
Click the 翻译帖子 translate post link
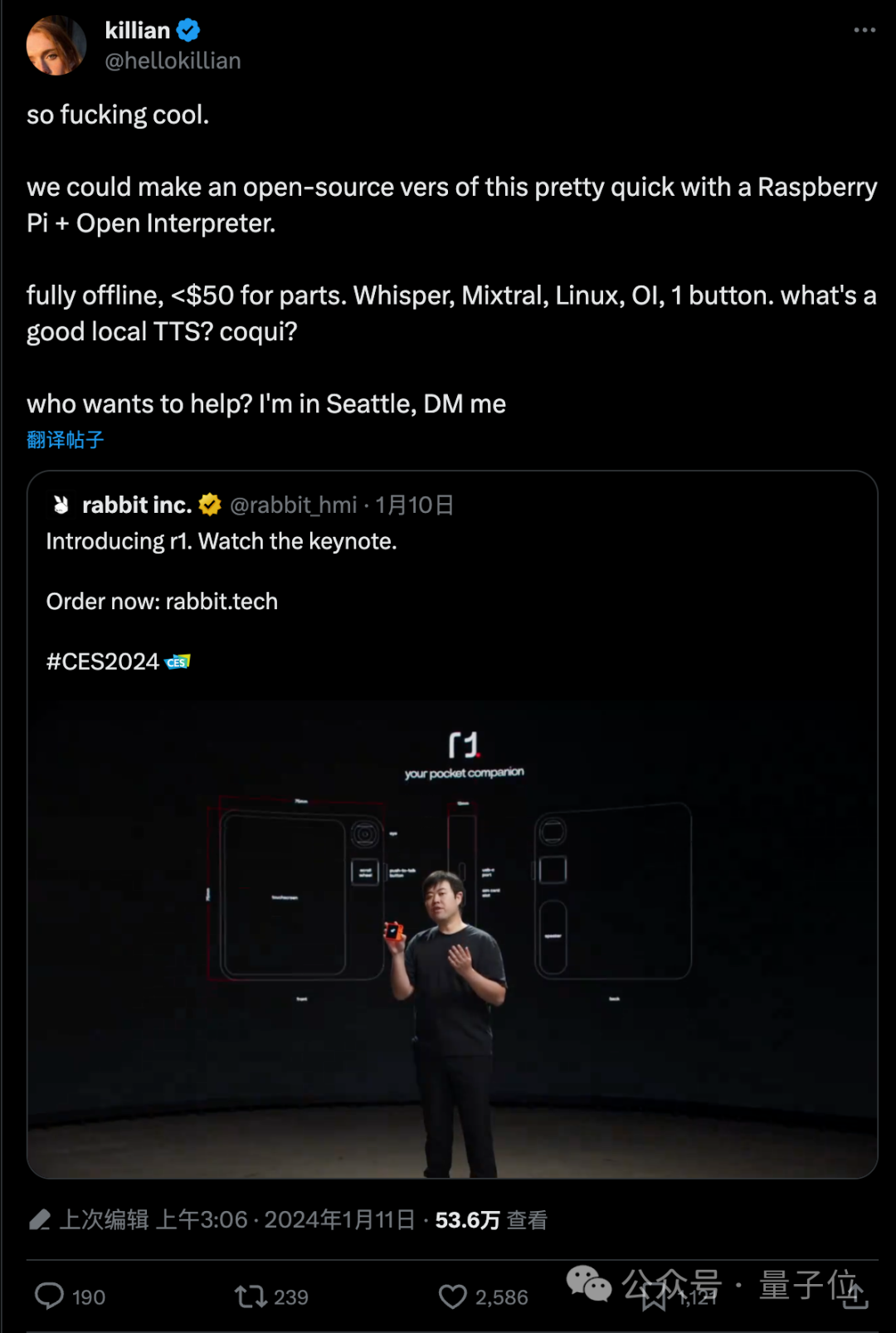pyautogui.click(x=66, y=440)
